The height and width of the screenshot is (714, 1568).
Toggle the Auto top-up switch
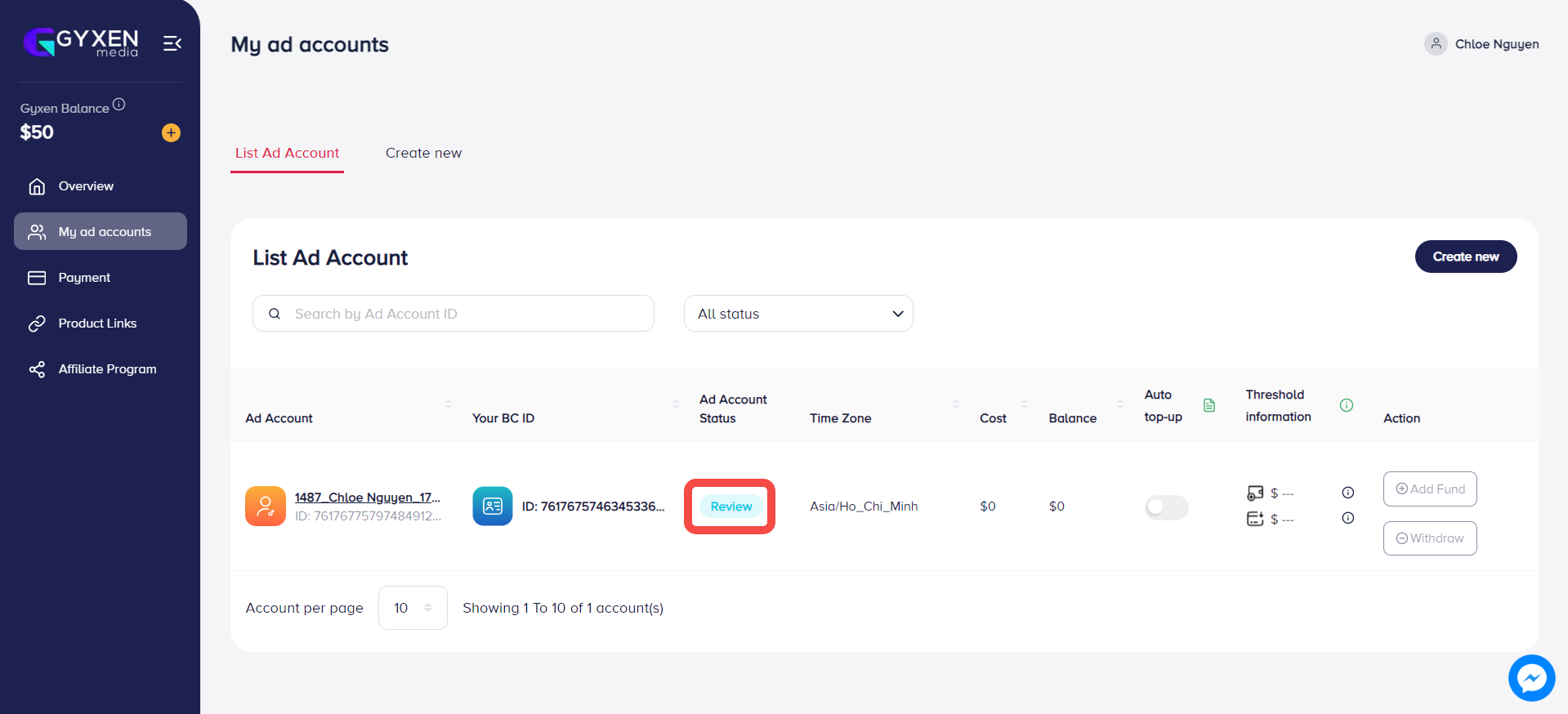click(1166, 507)
